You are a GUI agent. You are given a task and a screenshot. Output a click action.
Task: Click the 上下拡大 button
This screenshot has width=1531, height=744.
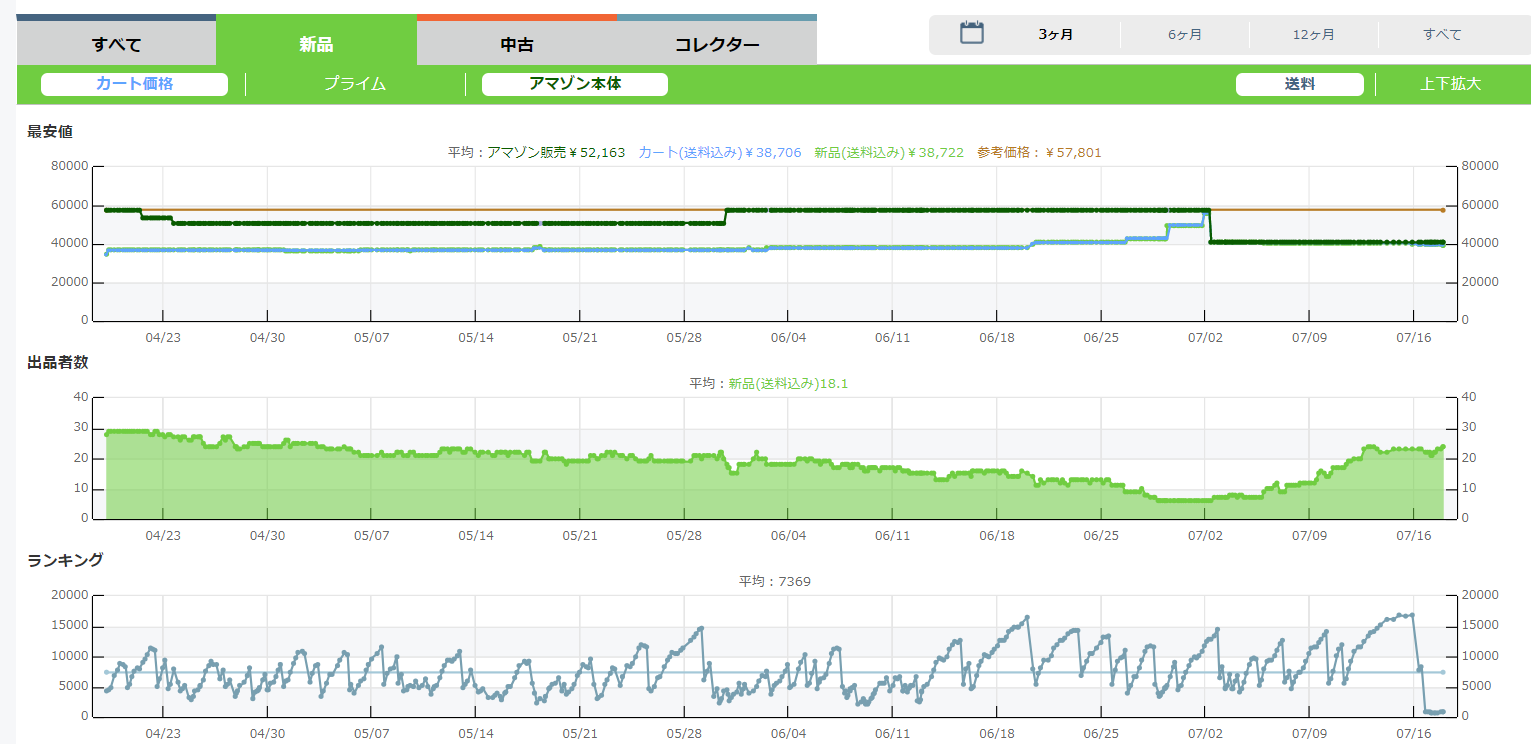coord(1450,84)
